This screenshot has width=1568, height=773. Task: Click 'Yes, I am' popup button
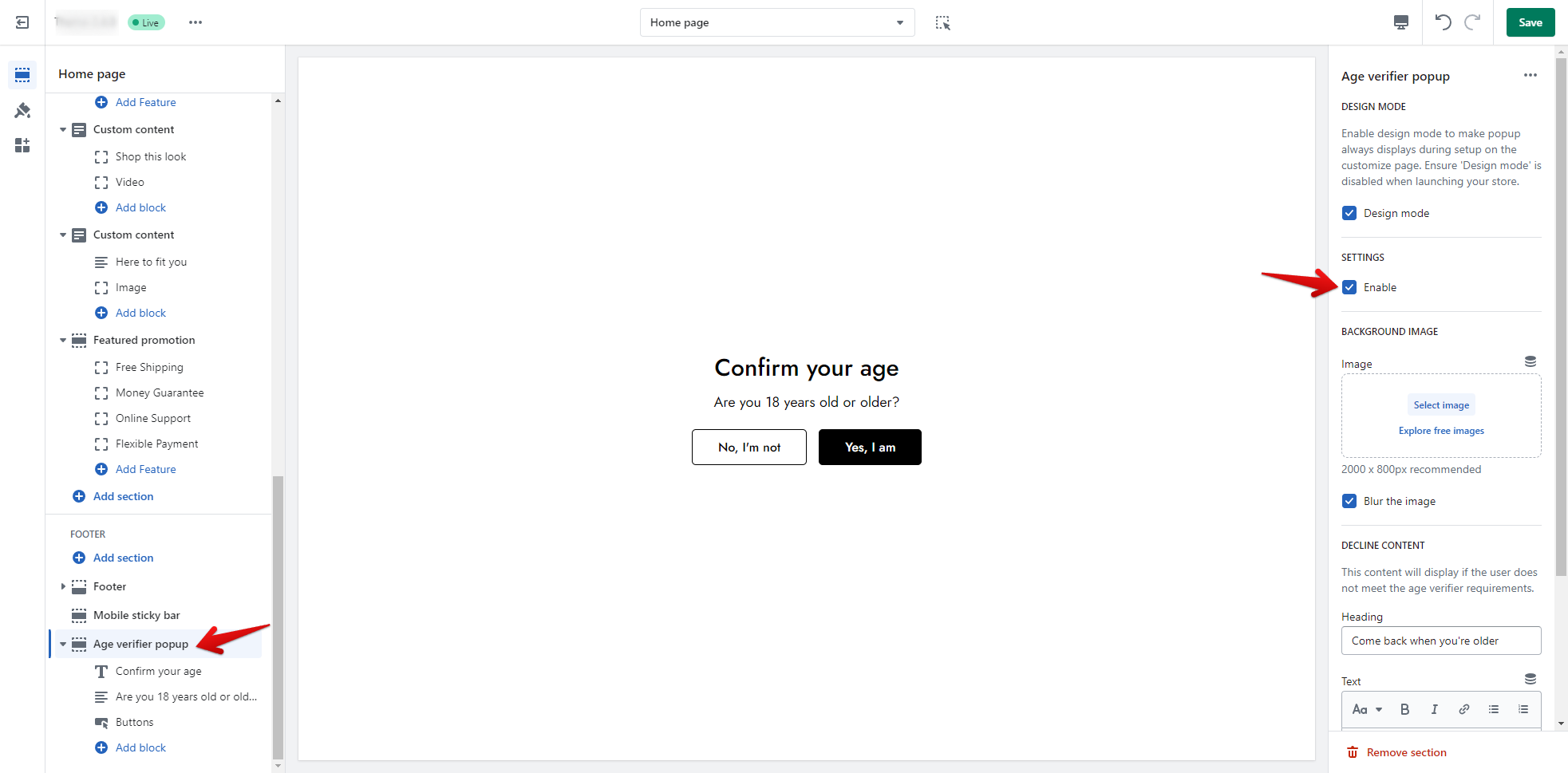coord(870,447)
